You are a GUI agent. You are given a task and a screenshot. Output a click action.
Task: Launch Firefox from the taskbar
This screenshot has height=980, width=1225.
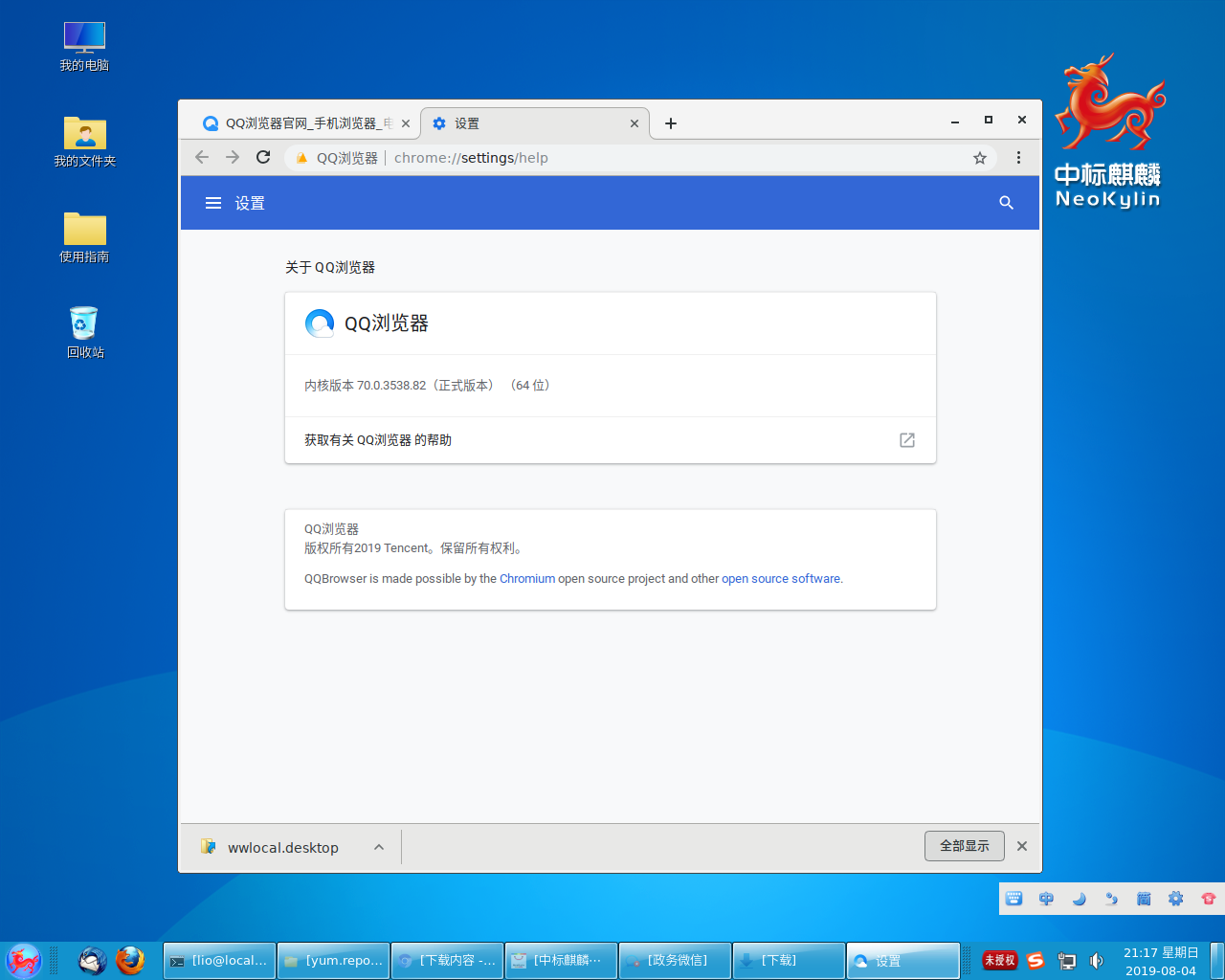tap(130, 960)
